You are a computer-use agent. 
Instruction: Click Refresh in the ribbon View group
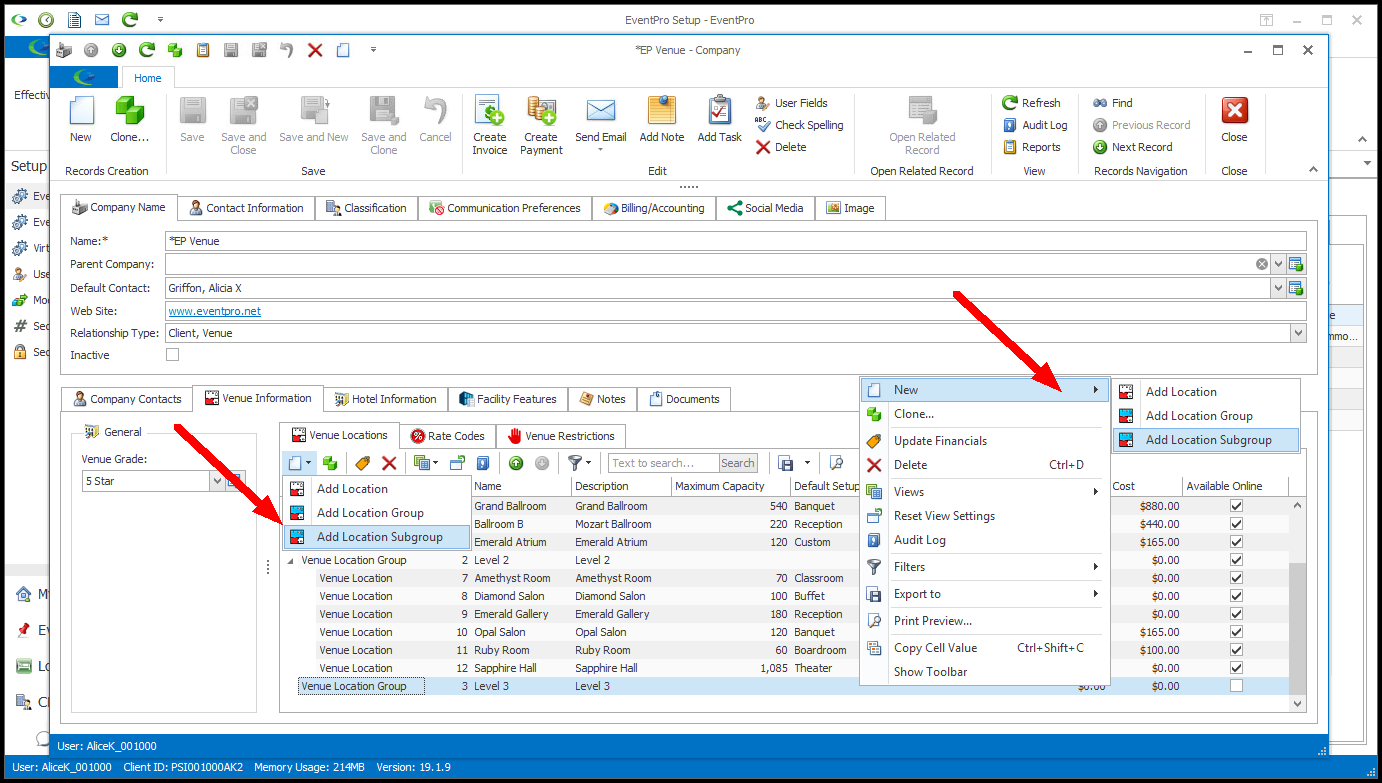coord(1031,103)
